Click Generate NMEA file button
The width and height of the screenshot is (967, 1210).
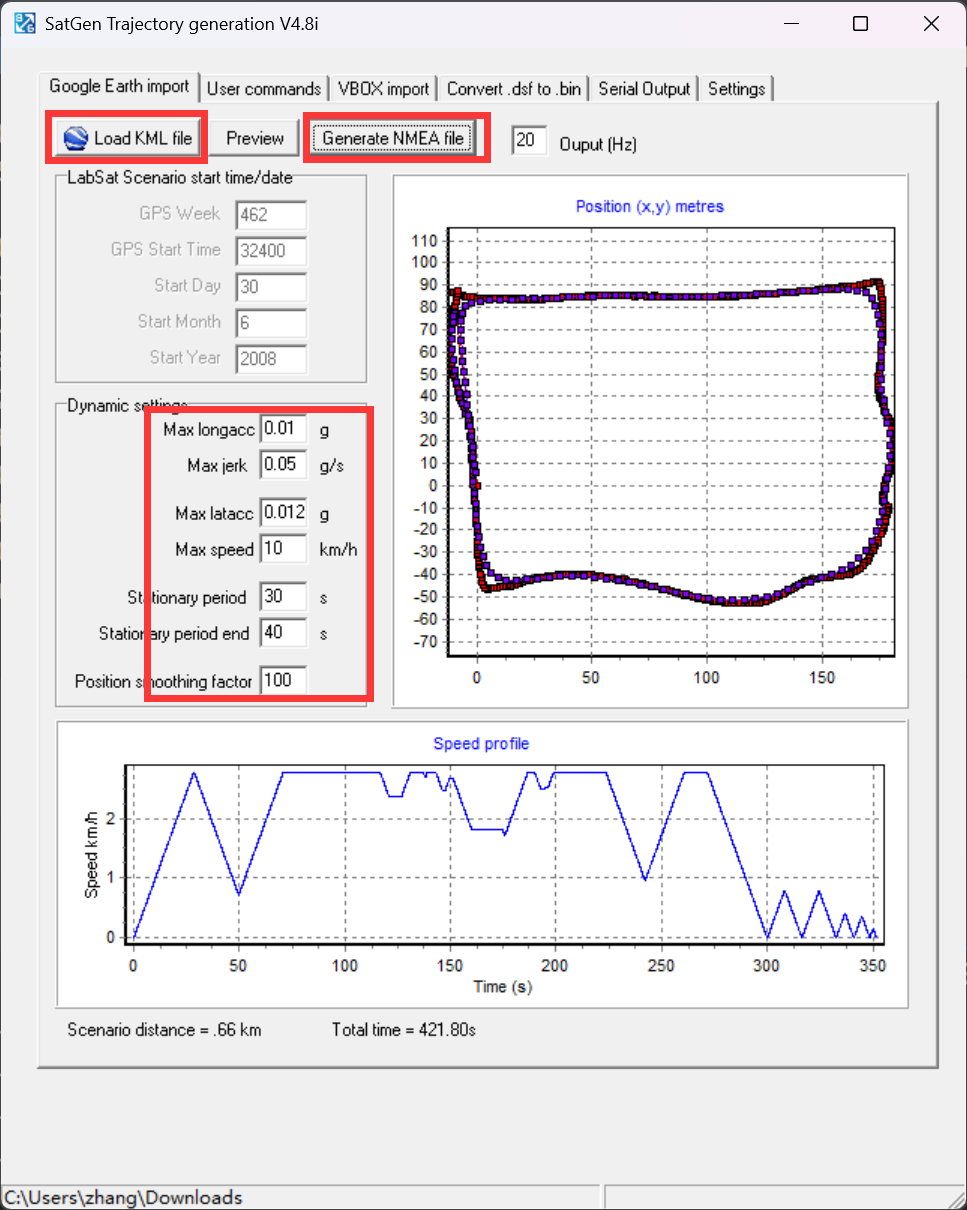click(393, 138)
